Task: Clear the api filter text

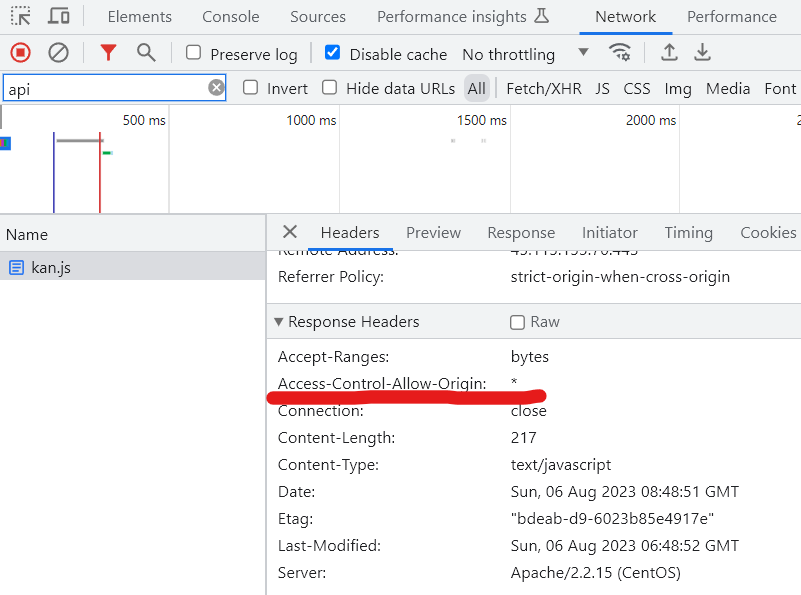Action: [x=216, y=88]
